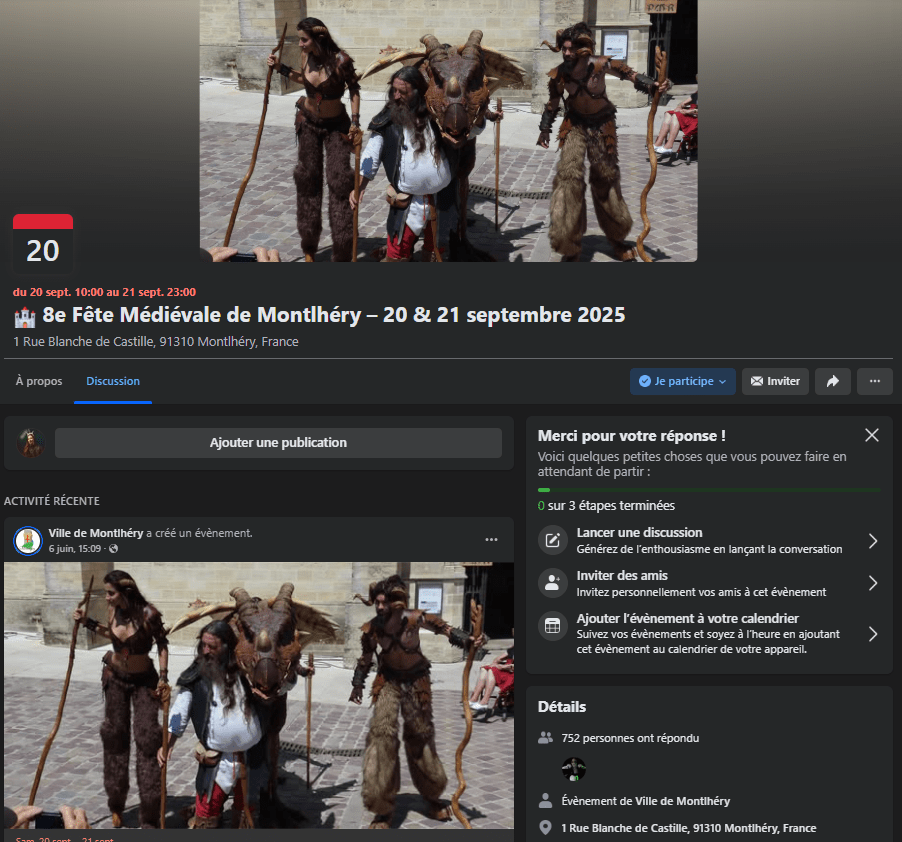Open the post options ellipsis menu
This screenshot has width=902, height=842.
click(x=491, y=539)
